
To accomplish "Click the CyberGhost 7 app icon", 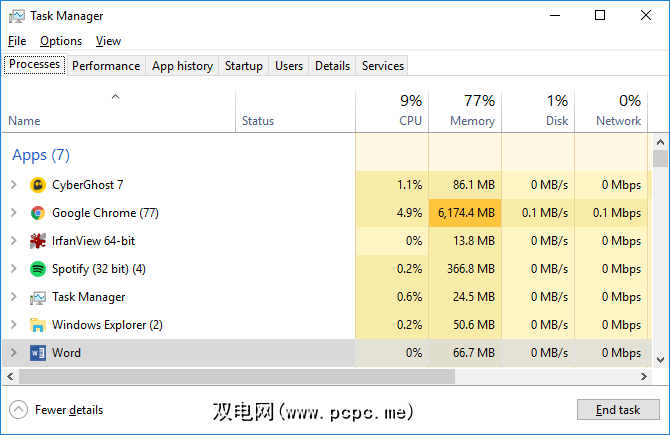I will pos(38,185).
